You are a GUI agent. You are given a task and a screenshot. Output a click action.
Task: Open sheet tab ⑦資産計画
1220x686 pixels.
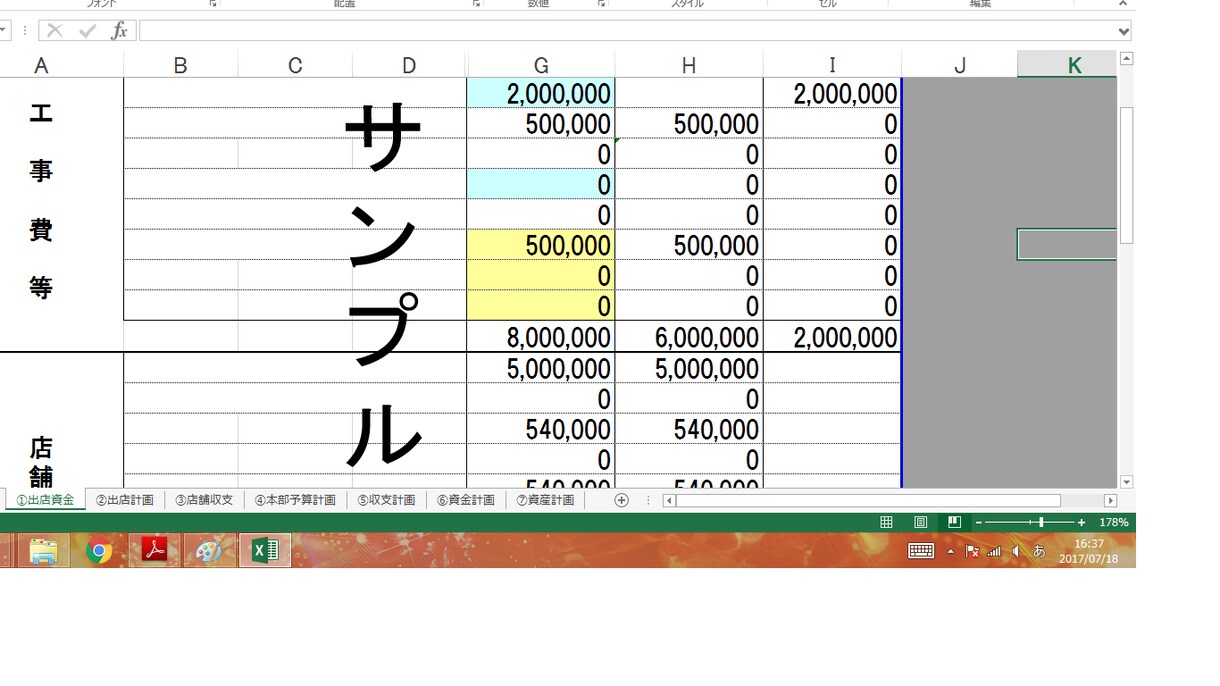(x=545, y=500)
